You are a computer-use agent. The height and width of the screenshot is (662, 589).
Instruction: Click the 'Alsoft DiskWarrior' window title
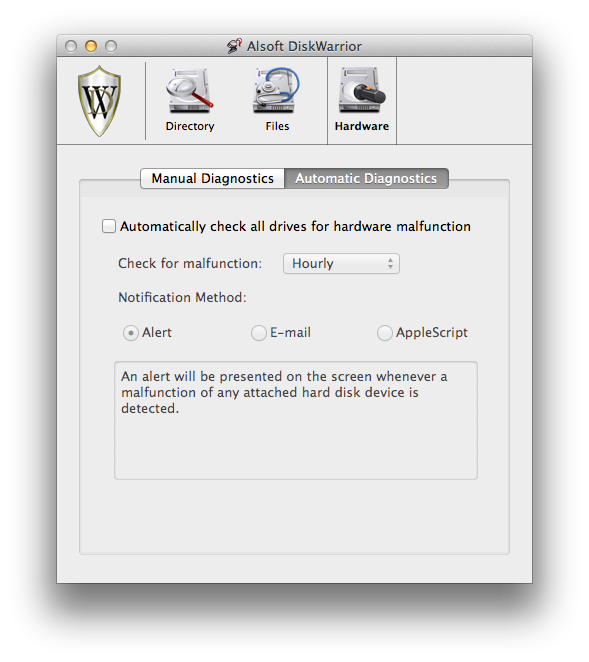[304, 46]
